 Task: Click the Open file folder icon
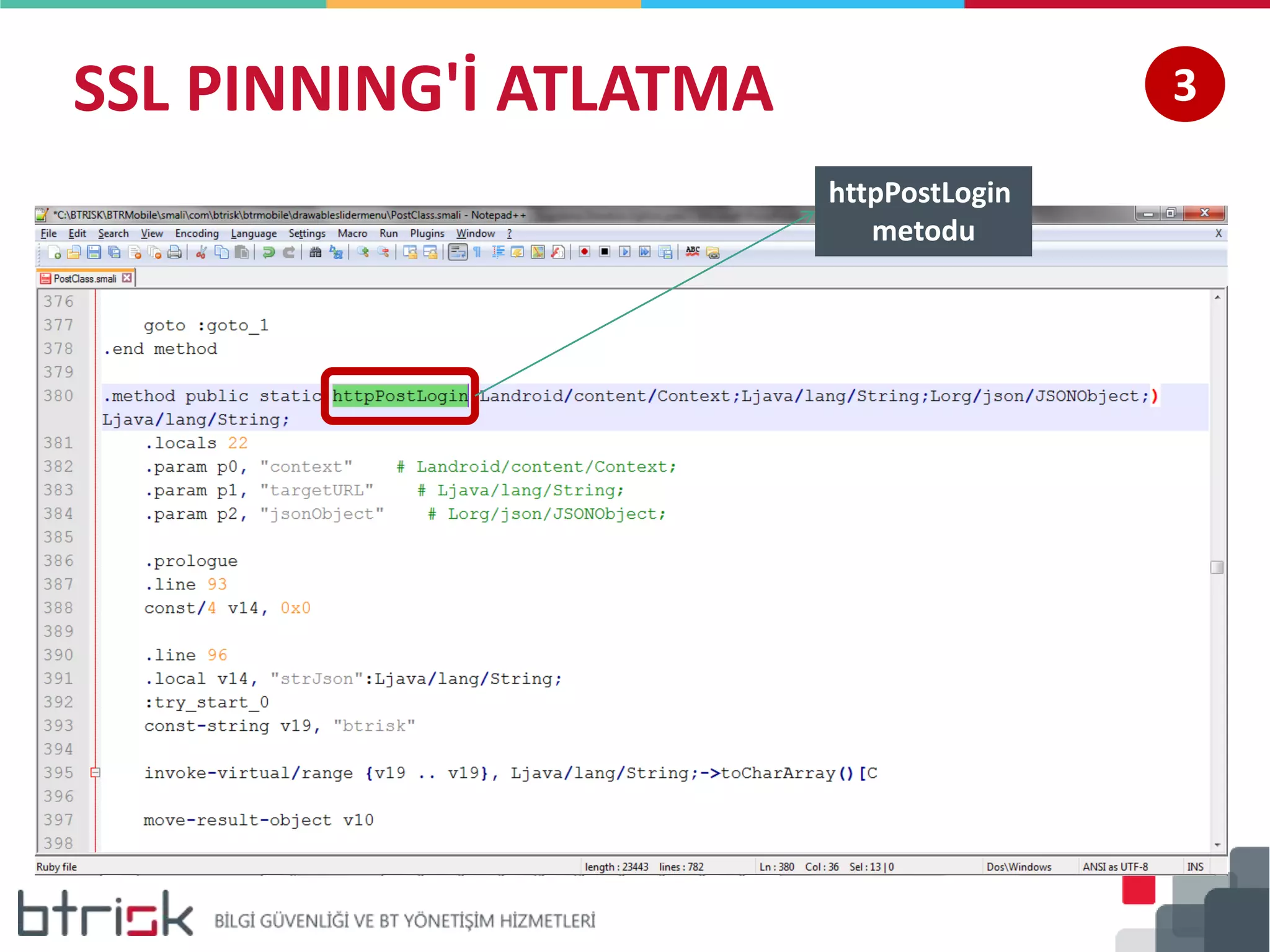click(74, 252)
